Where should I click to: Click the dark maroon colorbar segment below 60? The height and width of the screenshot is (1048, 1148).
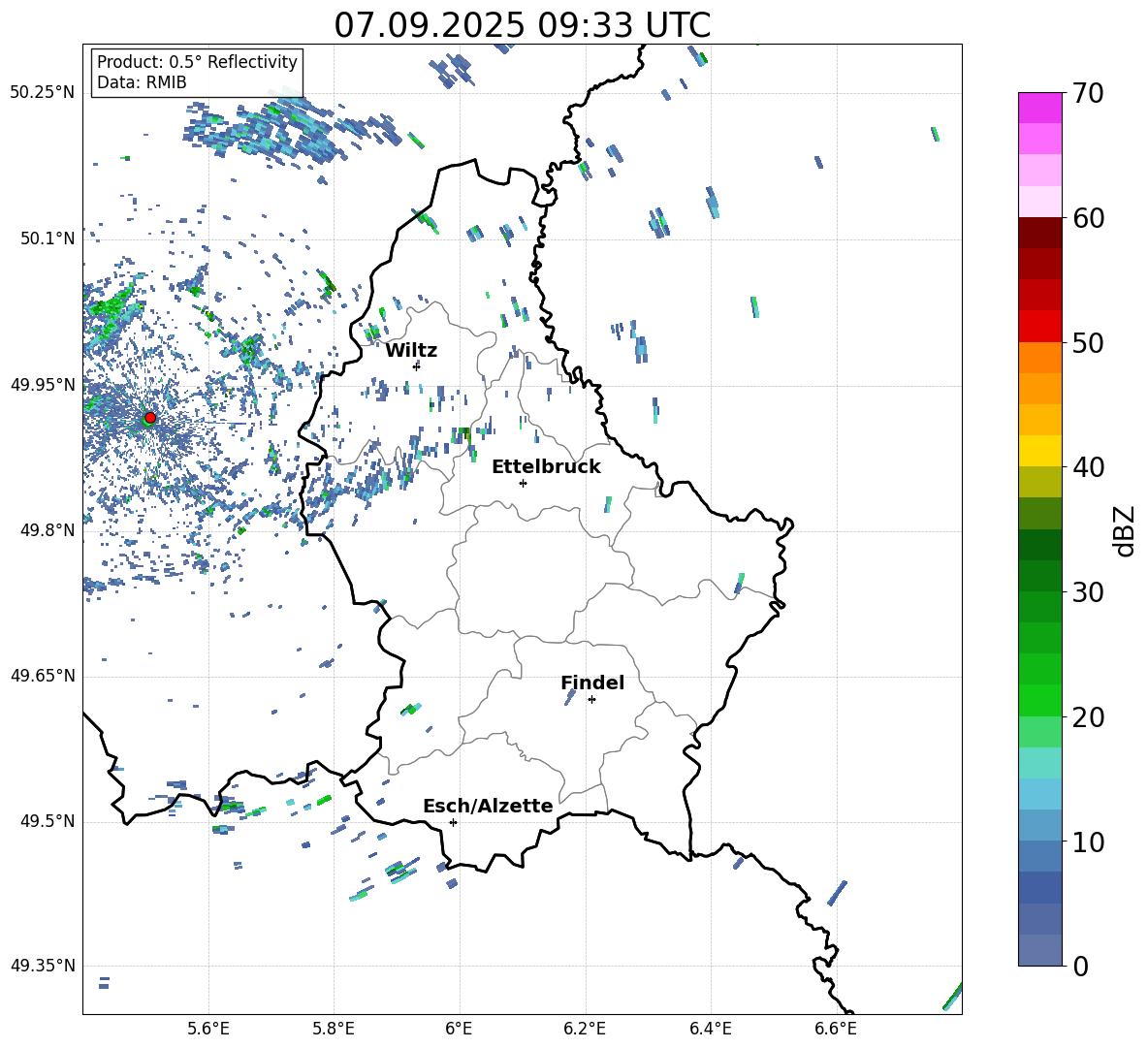1039,233
